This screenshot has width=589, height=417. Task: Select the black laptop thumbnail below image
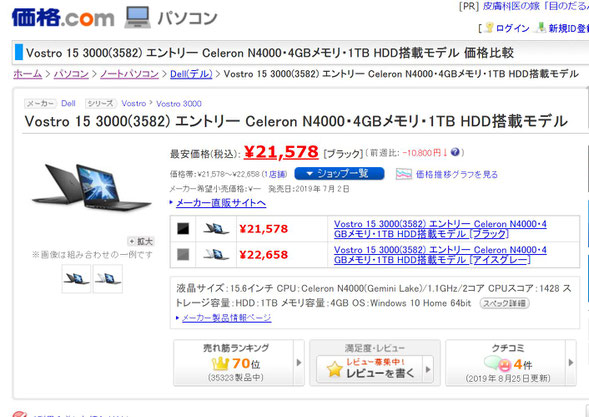pos(76,278)
